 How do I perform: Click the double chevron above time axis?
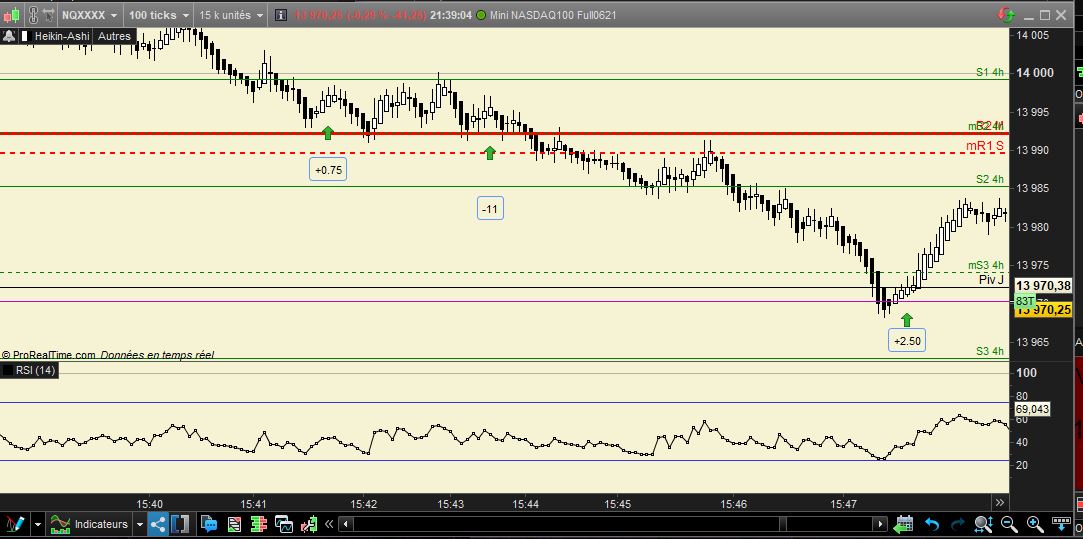[999, 502]
